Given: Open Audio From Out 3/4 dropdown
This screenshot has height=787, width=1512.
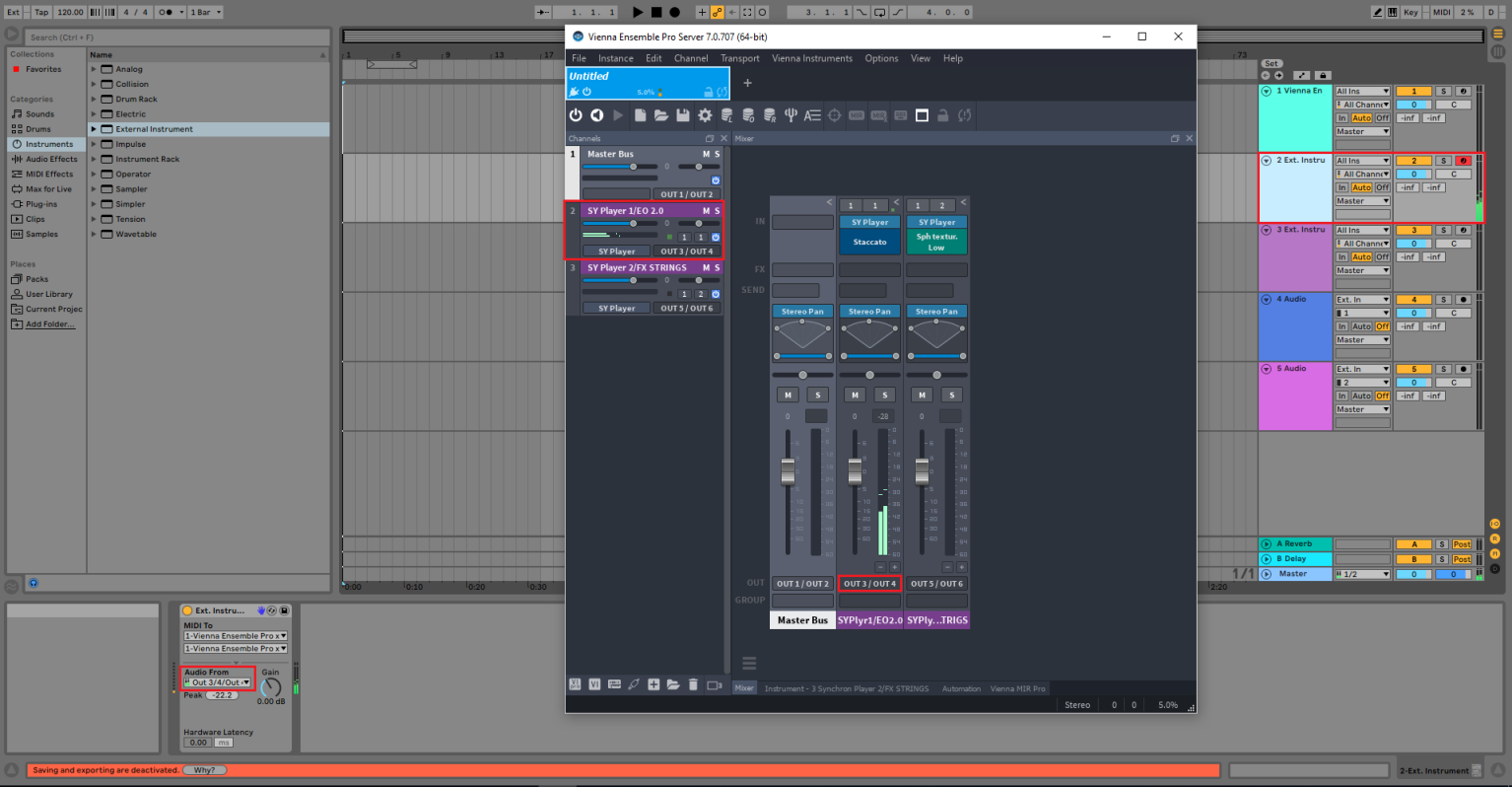Looking at the screenshot, I should pyautogui.click(x=218, y=682).
